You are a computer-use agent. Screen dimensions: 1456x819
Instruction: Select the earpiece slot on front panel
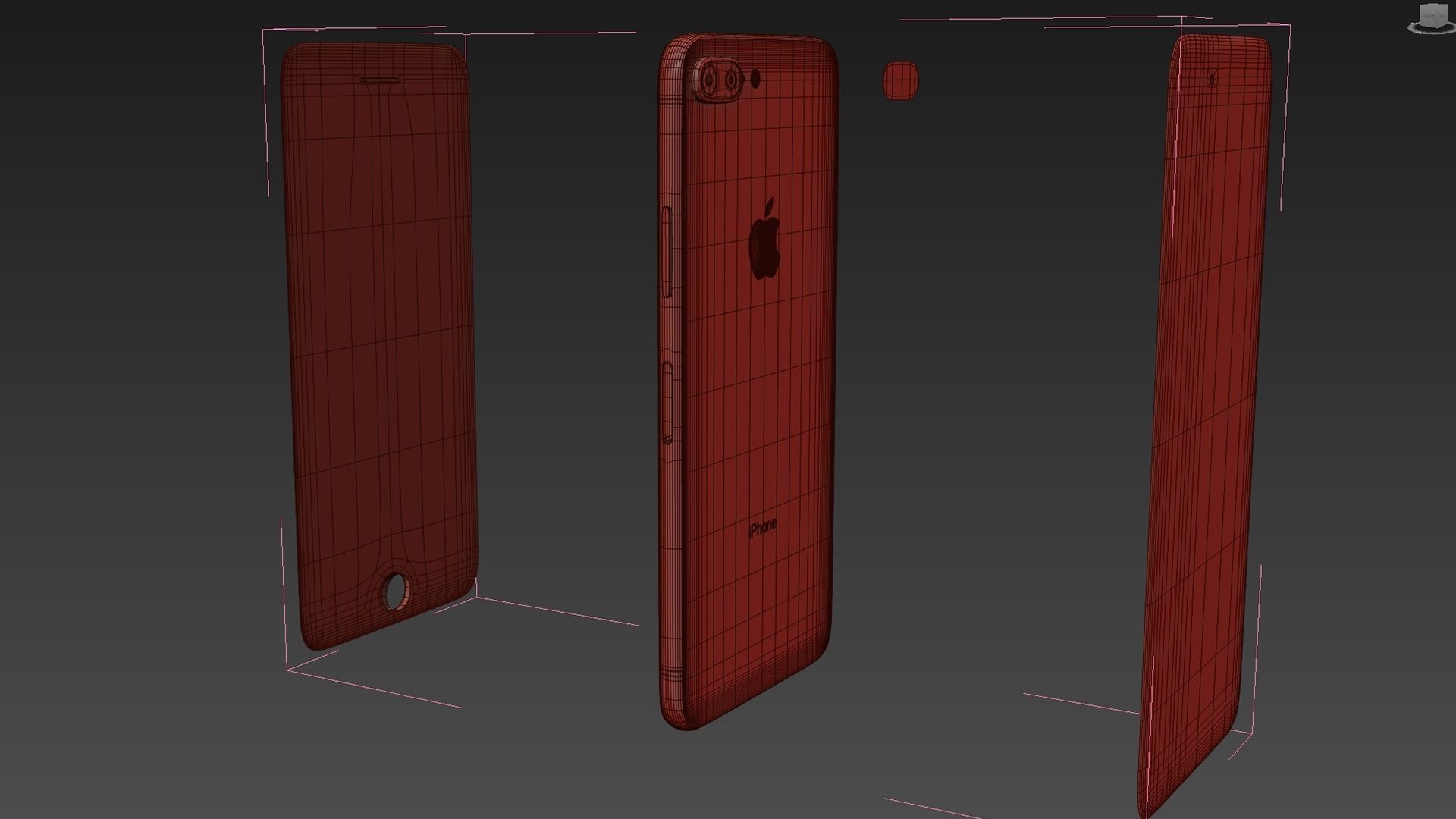point(381,79)
